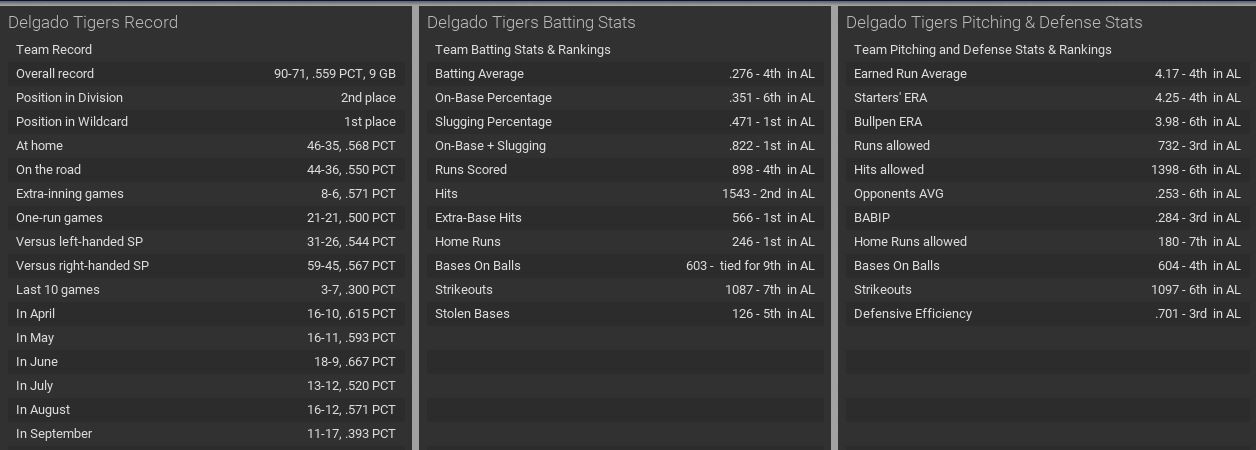Viewport: 1256px width, 450px height.
Task: Click the Stolen Bases stat row
Action: point(625,314)
